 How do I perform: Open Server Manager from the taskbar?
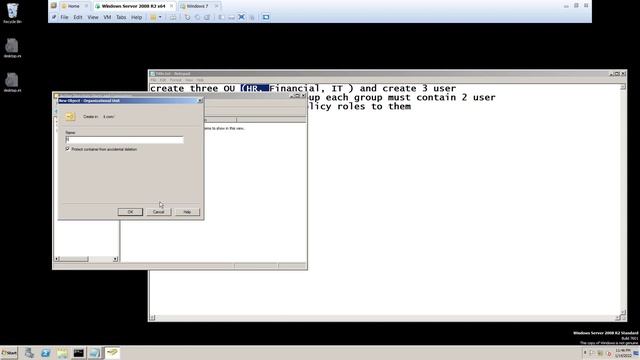[29, 353]
